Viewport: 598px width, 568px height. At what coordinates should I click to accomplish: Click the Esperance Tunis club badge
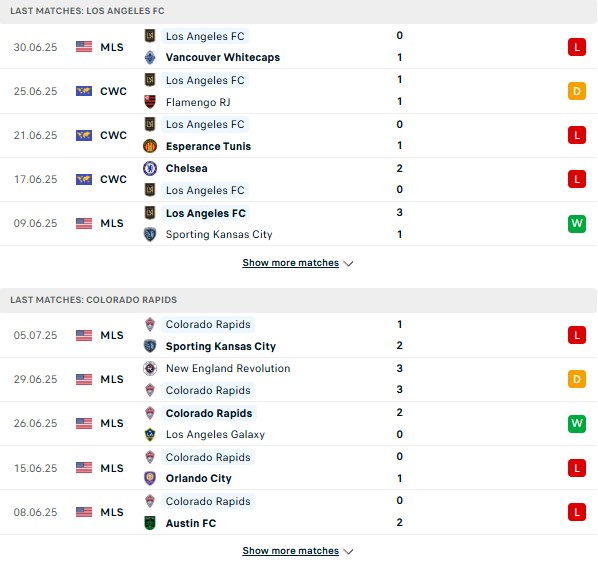tap(150, 146)
